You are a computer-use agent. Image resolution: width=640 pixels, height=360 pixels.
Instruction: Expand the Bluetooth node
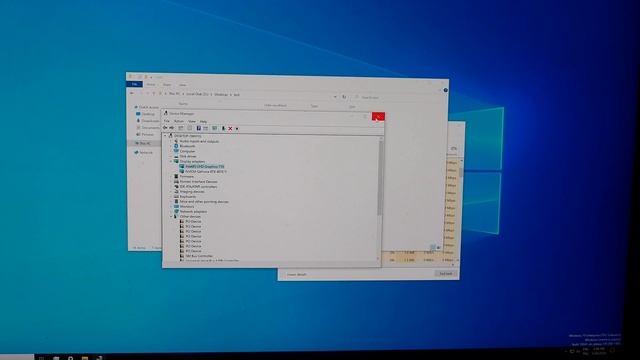coord(171,146)
